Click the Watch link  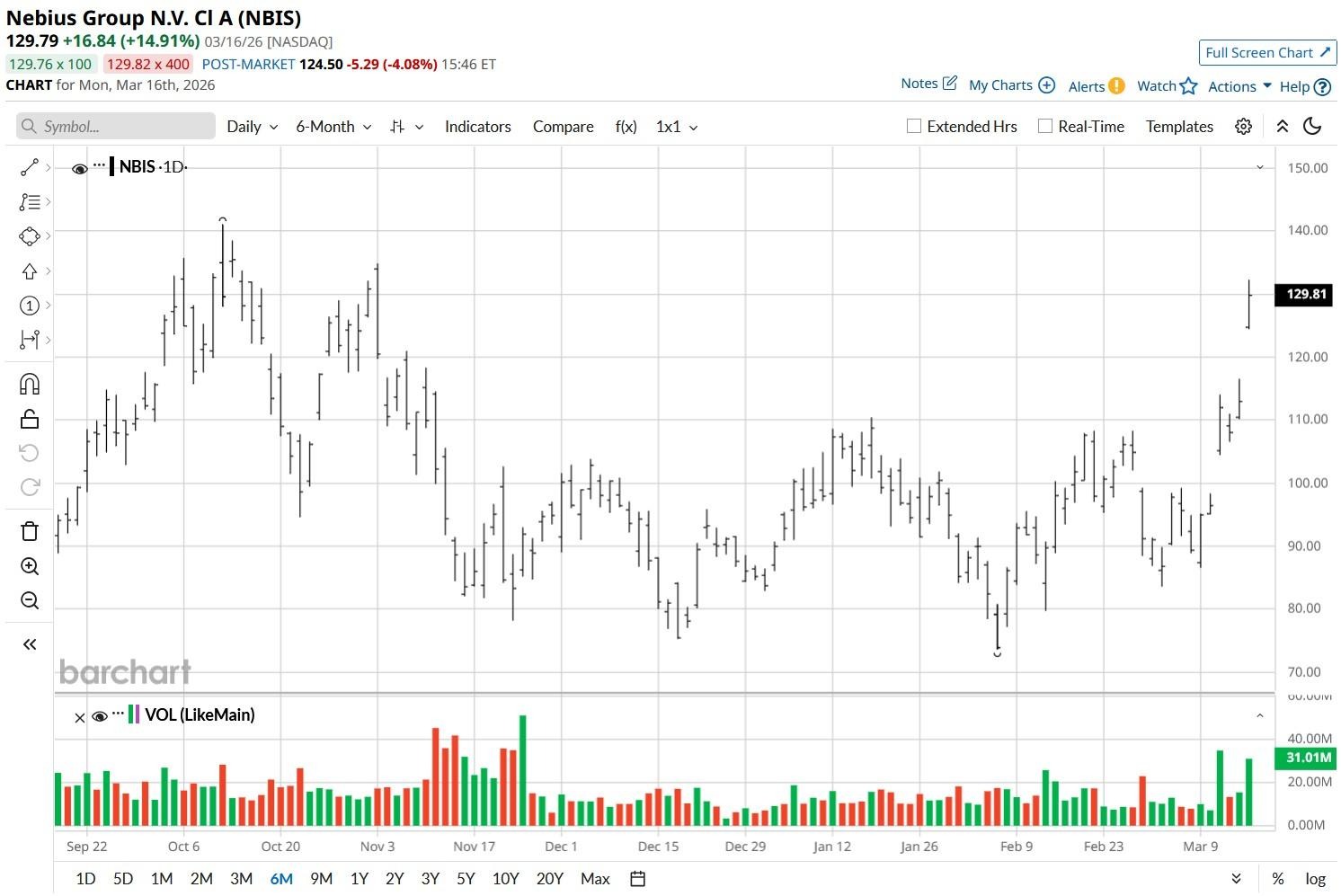[x=1157, y=86]
